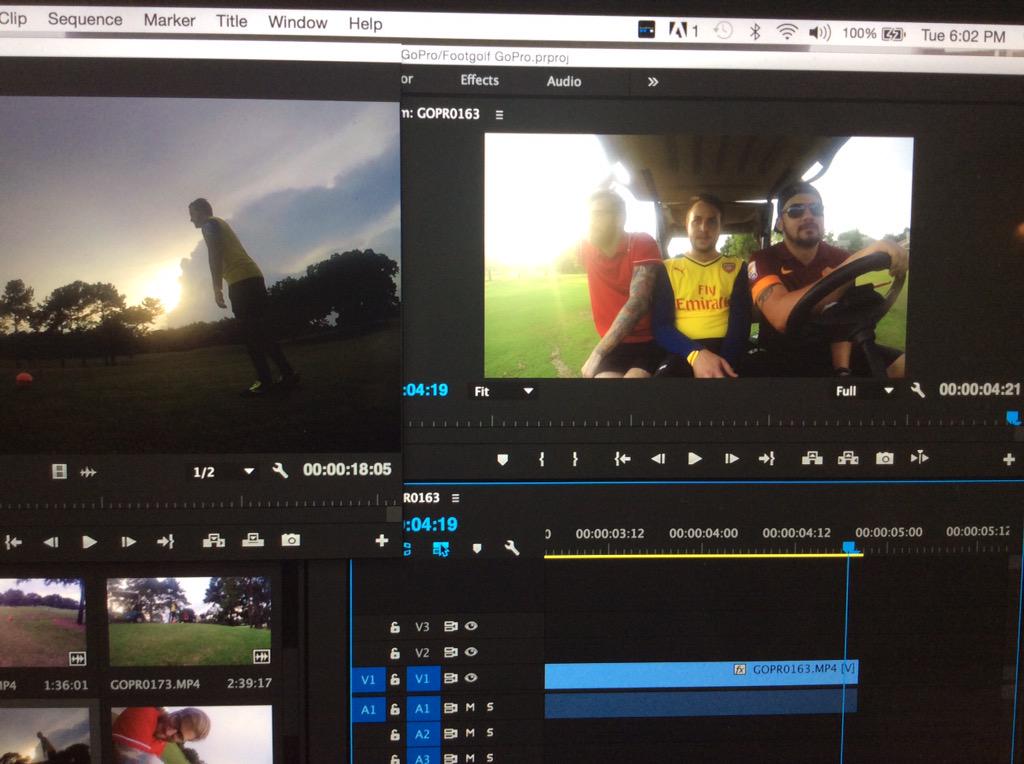The width and height of the screenshot is (1024, 764).
Task: Select GOPR0173.MP4 thumbnail in project bin
Action: pyautogui.click(x=189, y=621)
